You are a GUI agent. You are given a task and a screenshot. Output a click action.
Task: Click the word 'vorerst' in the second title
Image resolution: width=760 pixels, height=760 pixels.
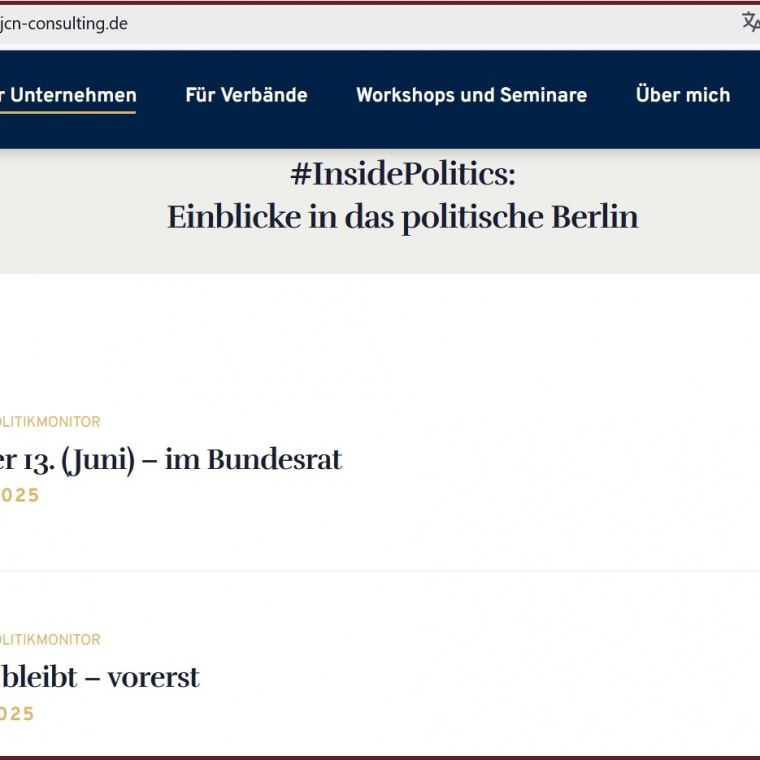(153, 677)
